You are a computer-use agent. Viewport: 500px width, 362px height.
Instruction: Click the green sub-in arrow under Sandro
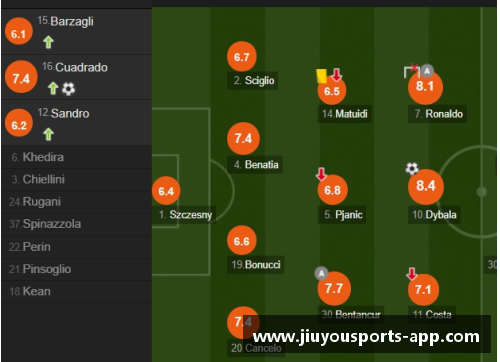click(x=49, y=134)
